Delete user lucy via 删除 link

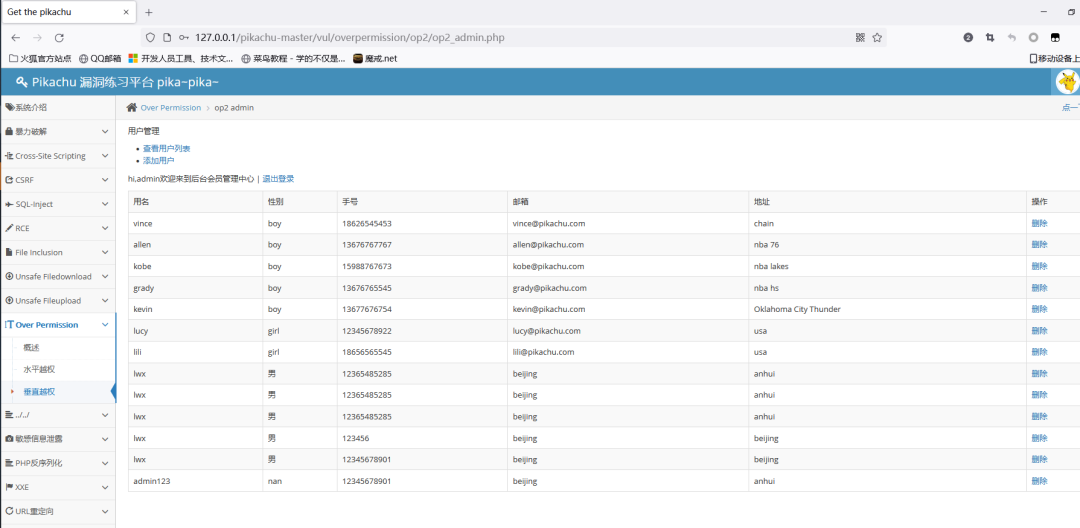tap(1039, 330)
